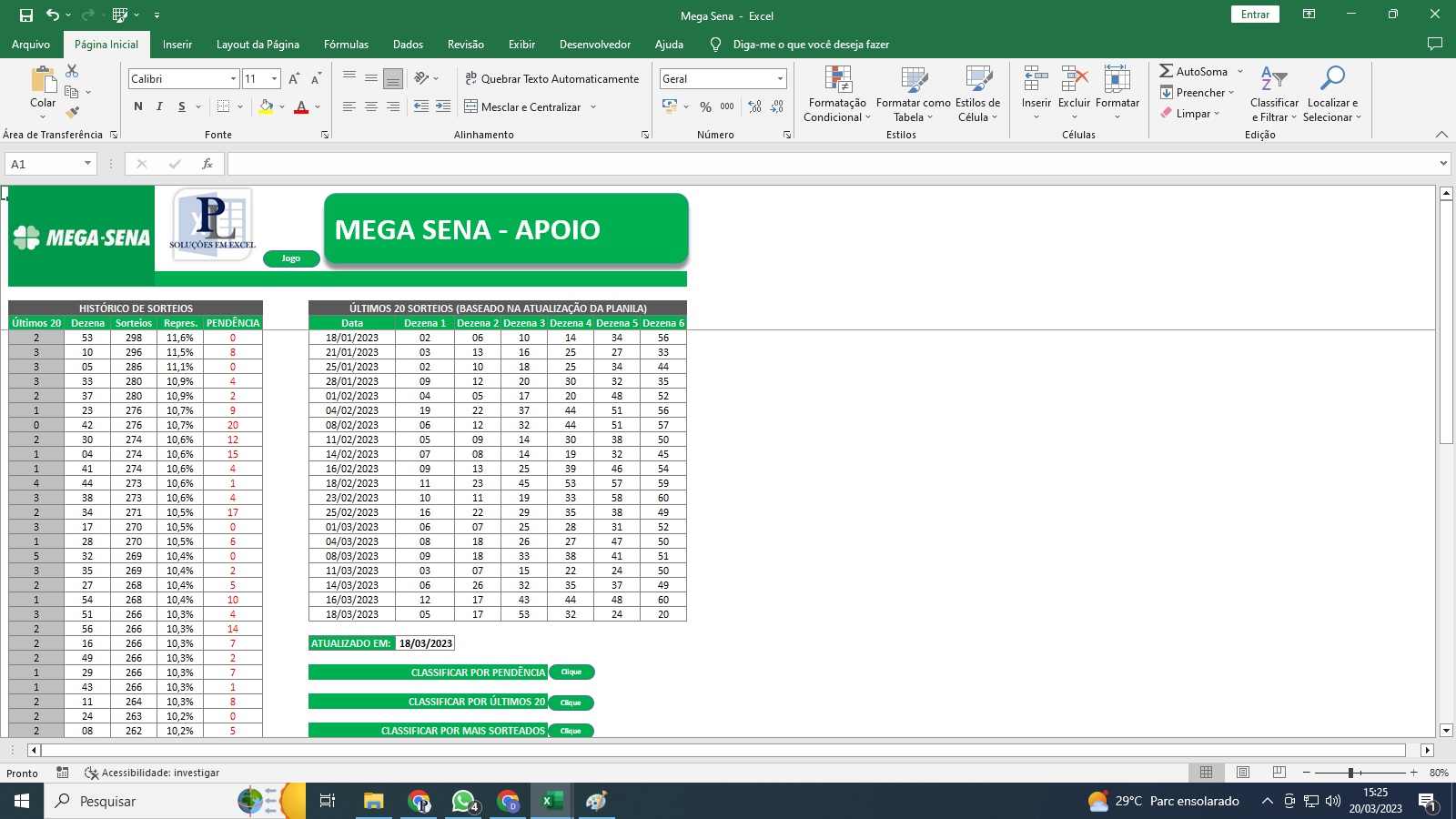Open the Geral number format dropdown

click(780, 79)
